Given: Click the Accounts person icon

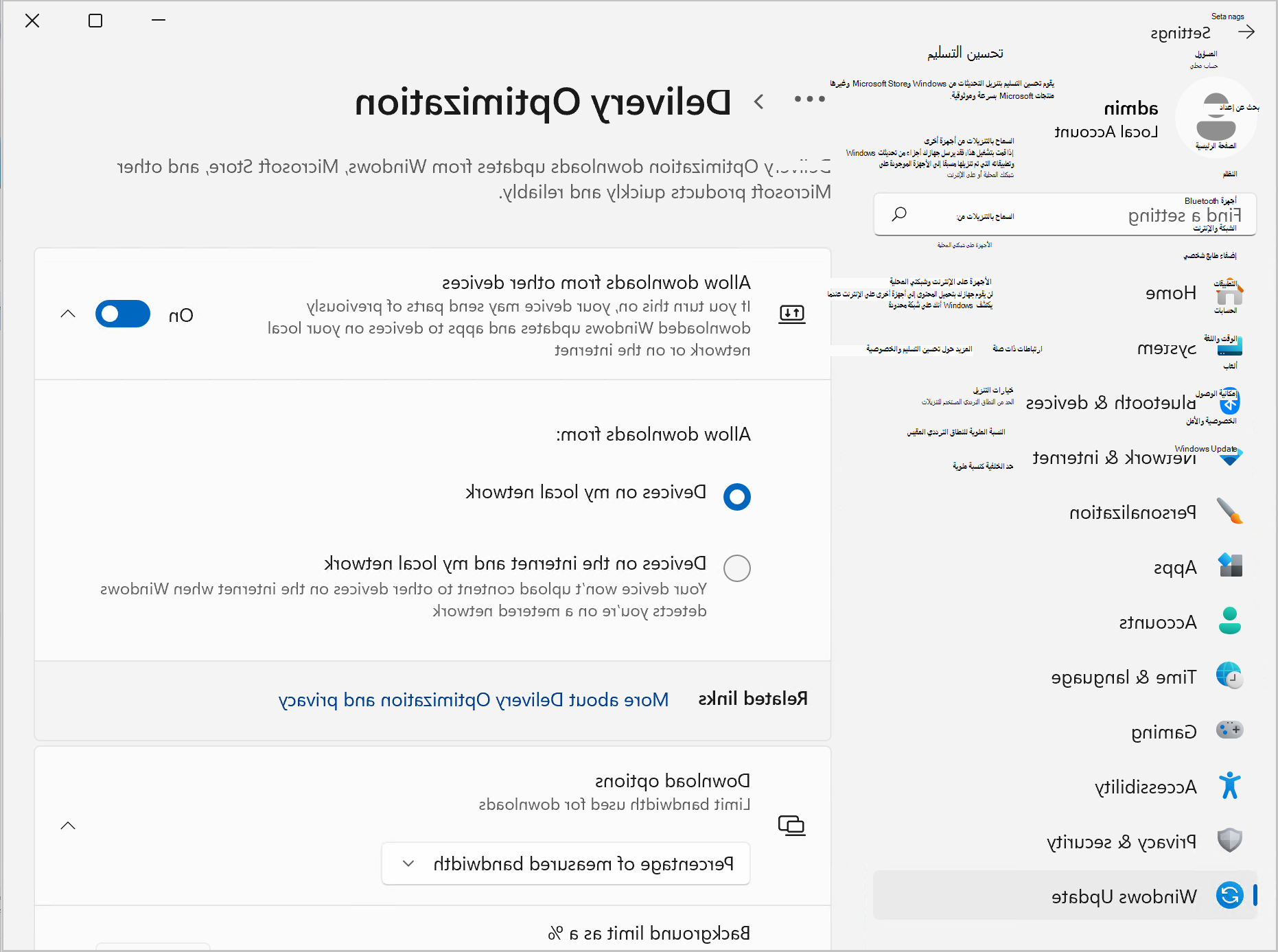Looking at the screenshot, I should click(1229, 620).
